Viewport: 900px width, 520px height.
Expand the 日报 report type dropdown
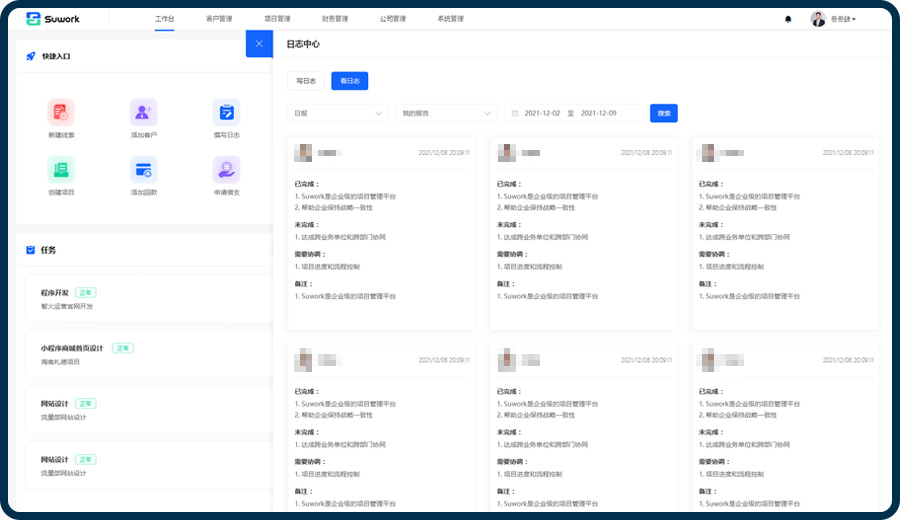tap(338, 114)
